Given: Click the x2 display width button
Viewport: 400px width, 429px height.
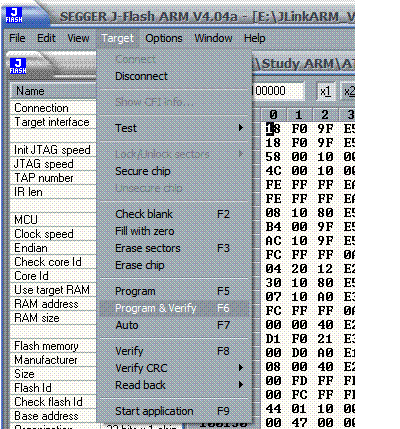Looking at the screenshot, I should click(348, 91).
